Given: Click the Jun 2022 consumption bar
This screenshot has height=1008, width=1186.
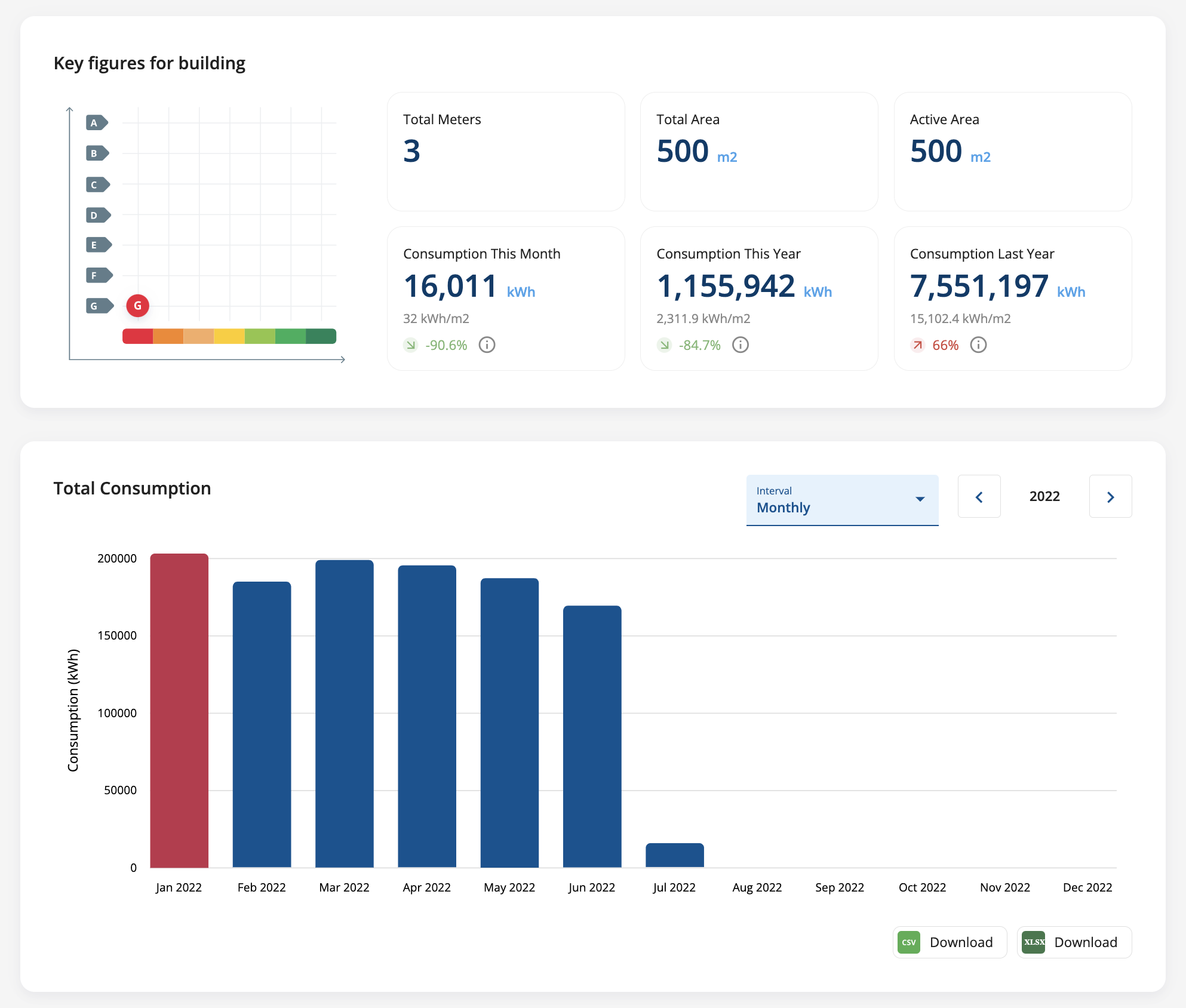Looking at the screenshot, I should point(592,736).
